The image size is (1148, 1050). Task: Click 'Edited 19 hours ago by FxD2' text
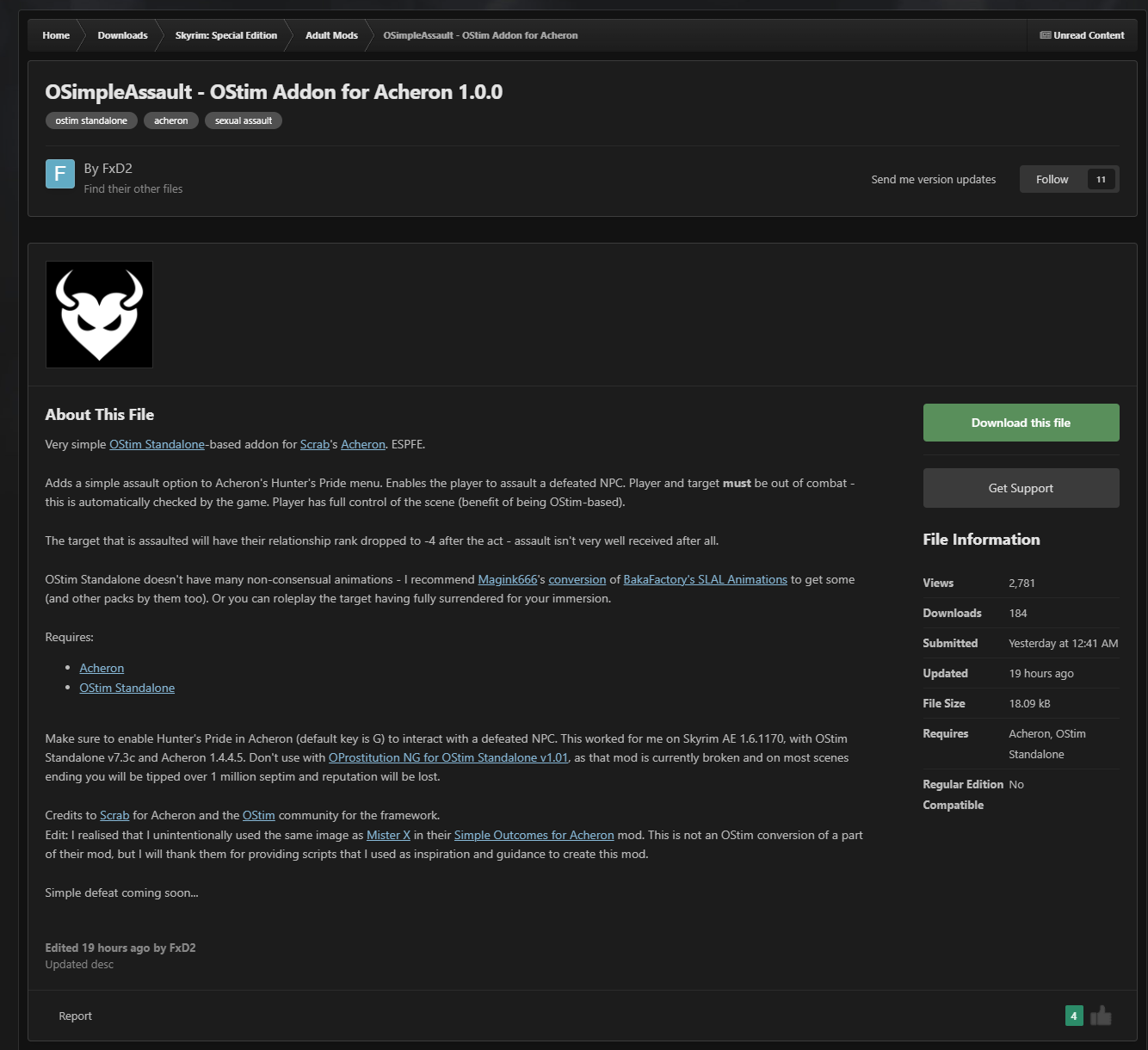click(120, 948)
